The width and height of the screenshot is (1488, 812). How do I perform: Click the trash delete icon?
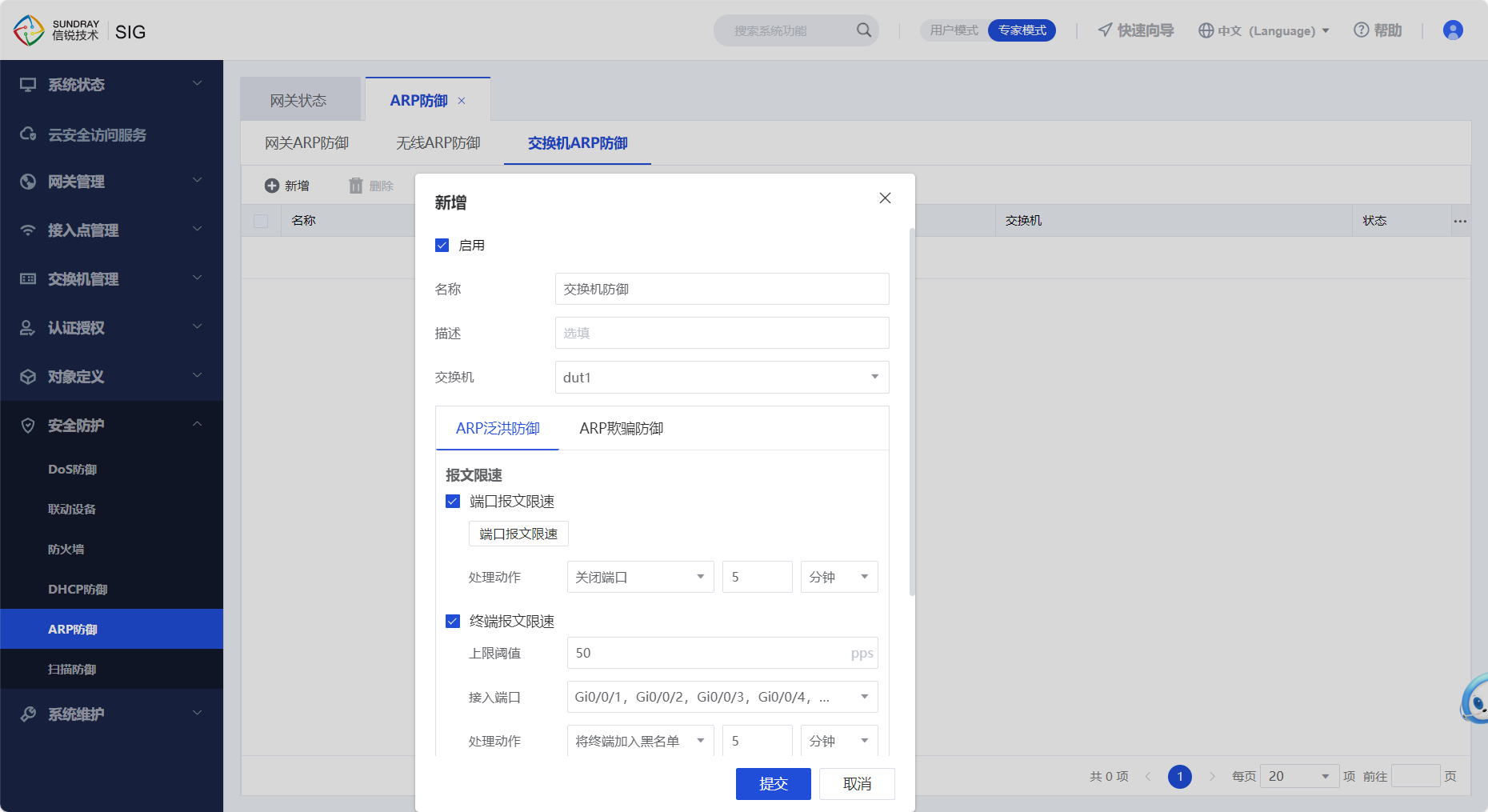(x=356, y=186)
